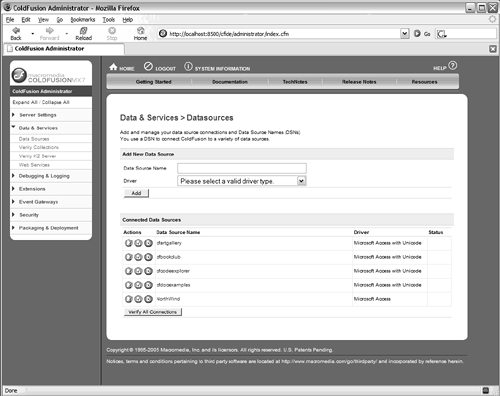Image resolution: width=500 pixels, height=396 pixels.
Task: Collapse the Data & Services section
Action: pyautogui.click(x=14, y=127)
